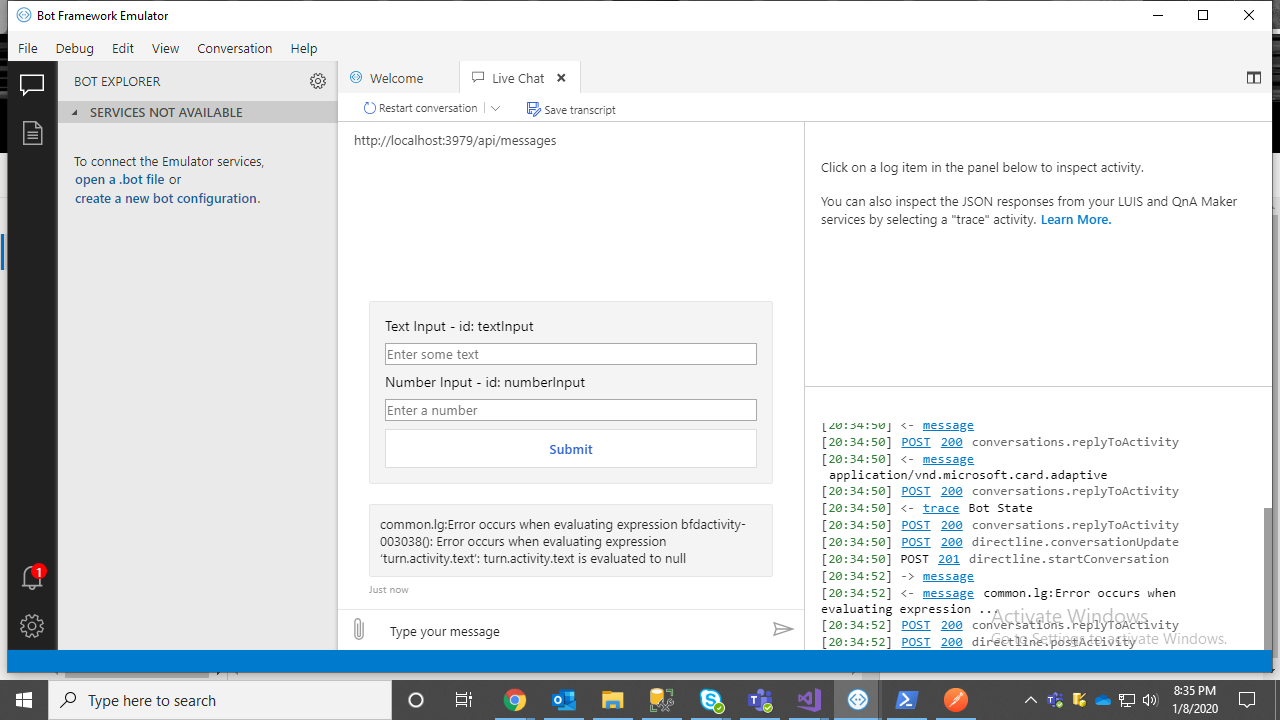The height and width of the screenshot is (720, 1280).
Task: Click Bot Explorer settings gear icon
Action: coord(318,81)
